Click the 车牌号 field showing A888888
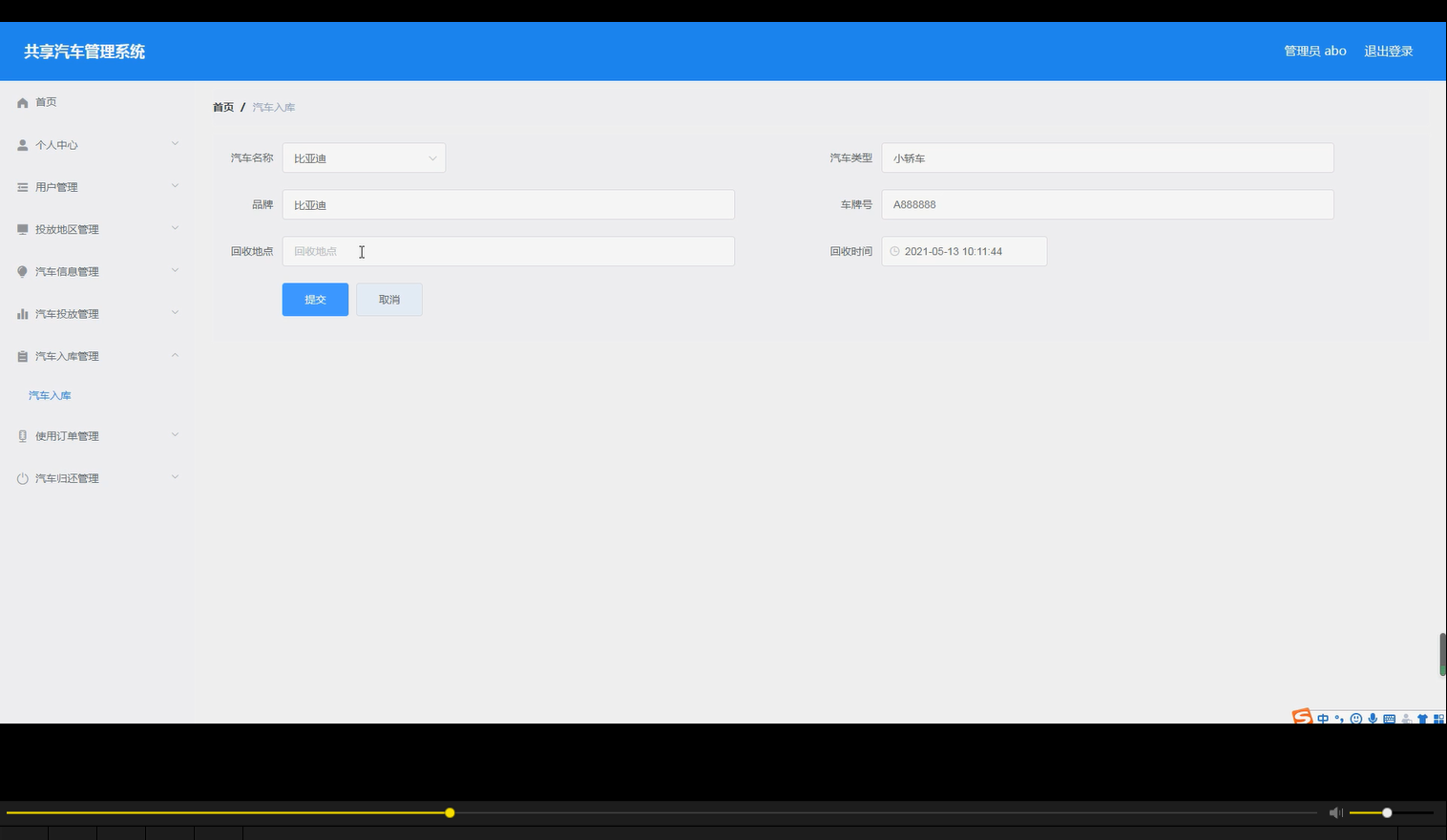This screenshot has height=840, width=1447. coord(1107,204)
